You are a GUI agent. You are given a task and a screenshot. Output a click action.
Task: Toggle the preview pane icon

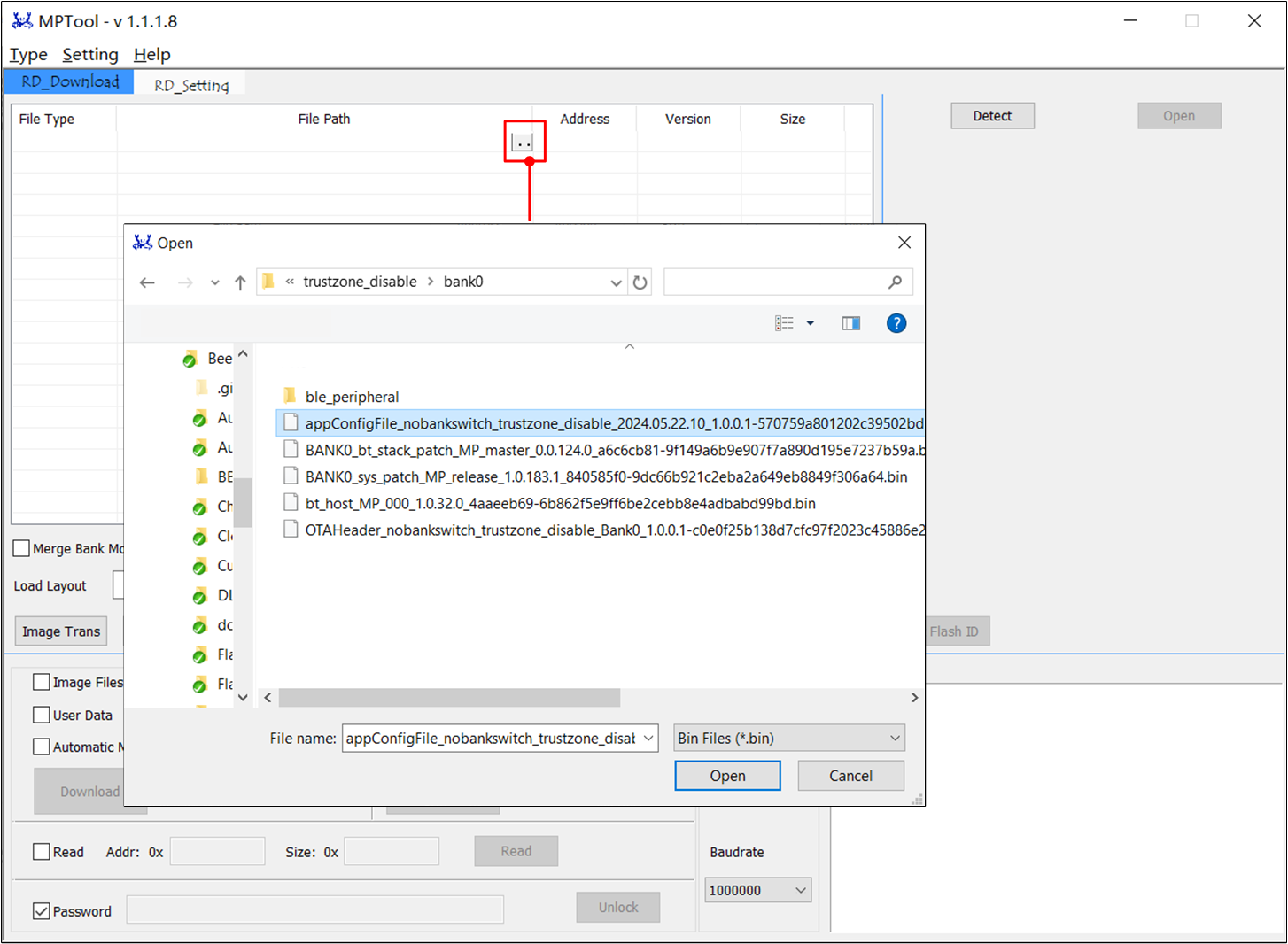coord(850,323)
